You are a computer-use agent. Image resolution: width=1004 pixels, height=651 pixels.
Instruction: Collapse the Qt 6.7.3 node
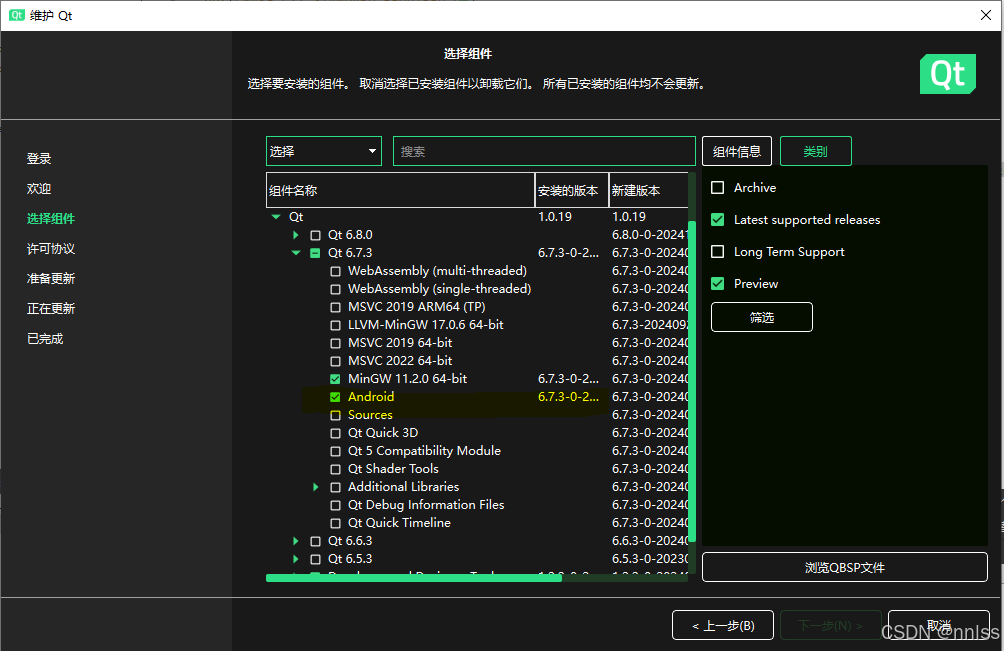[296, 253]
